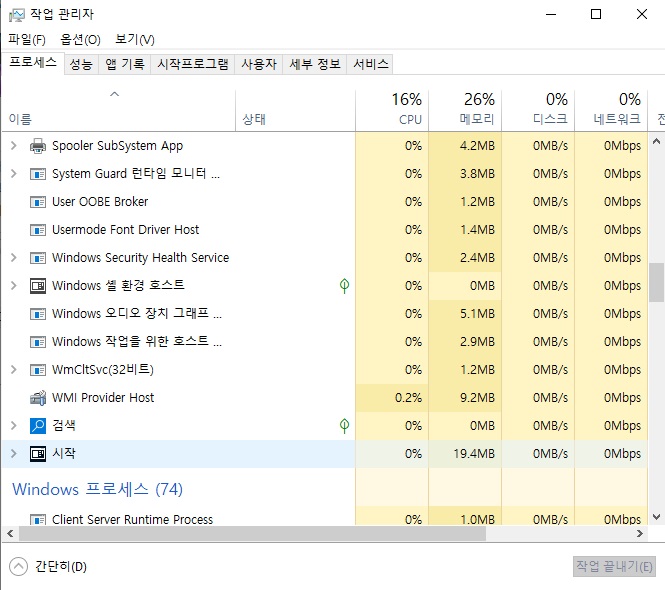Click the WmCltSvc(32비트) process icon

(38, 370)
